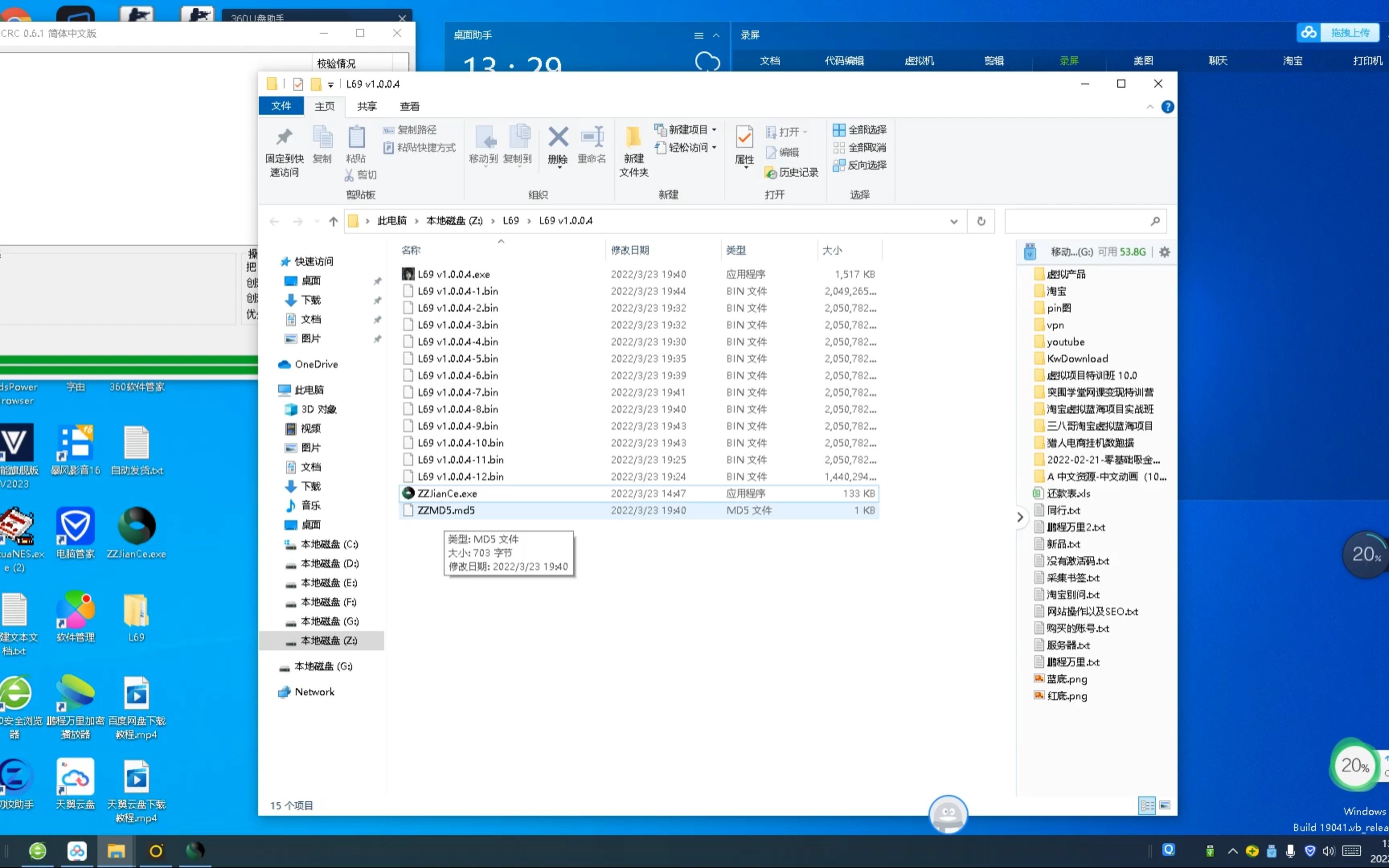Screen dimensions: 1389x868
Task: Select ZZJianCe.exe in the file list
Action: click(447, 493)
